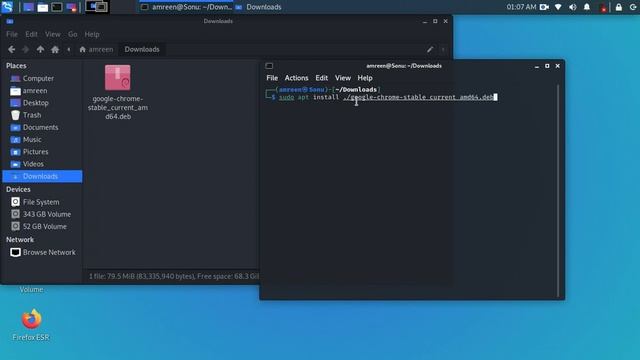
Task: Maximize the terminal window
Action: (547, 66)
